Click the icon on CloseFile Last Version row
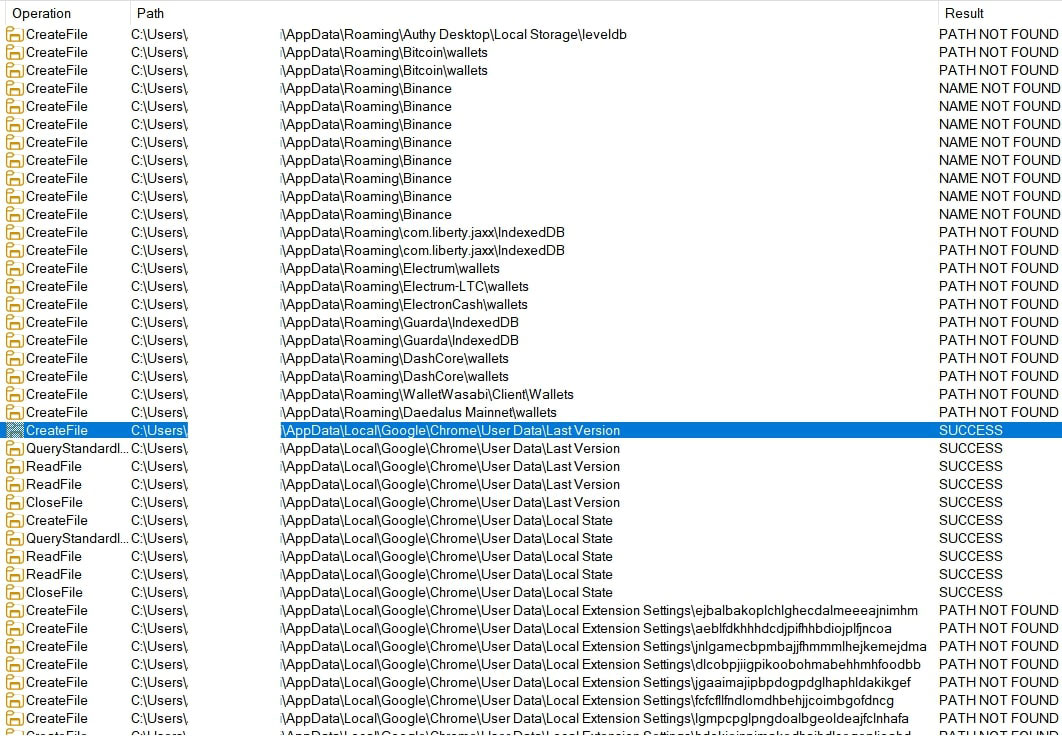 point(15,502)
